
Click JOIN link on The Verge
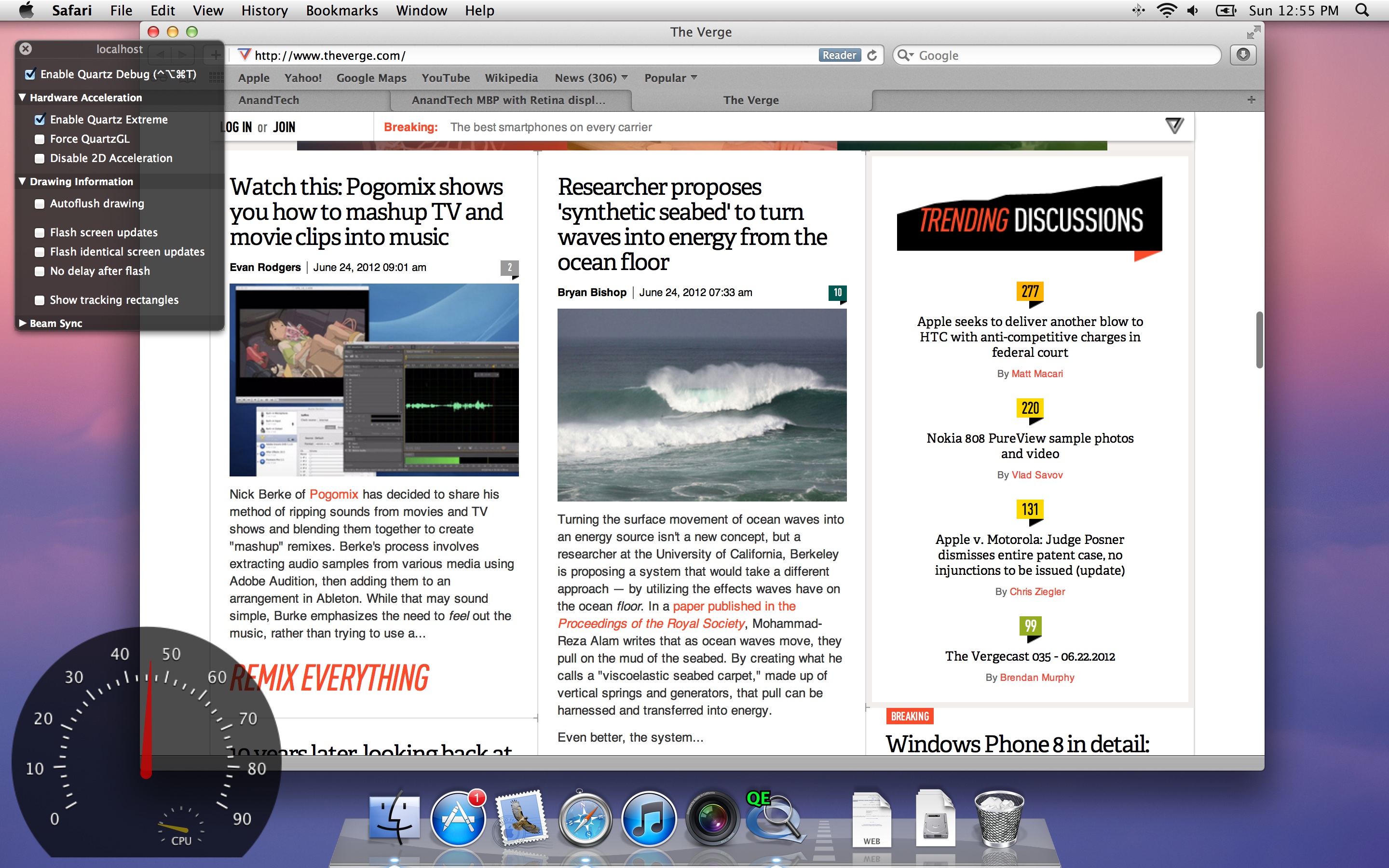pyautogui.click(x=284, y=127)
